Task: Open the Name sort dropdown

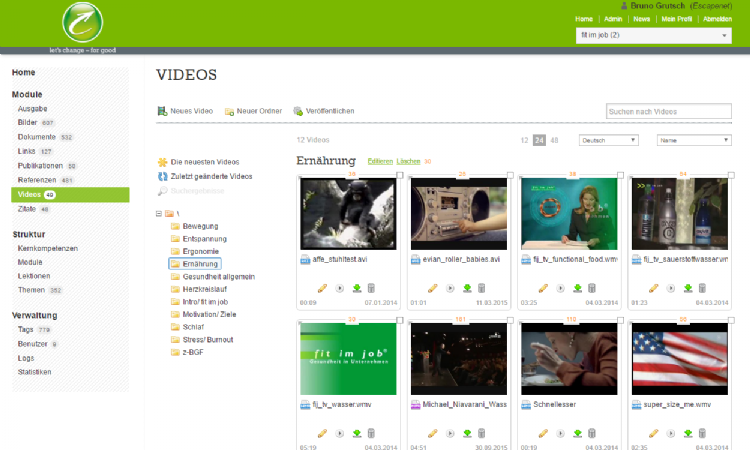Action: tap(693, 140)
